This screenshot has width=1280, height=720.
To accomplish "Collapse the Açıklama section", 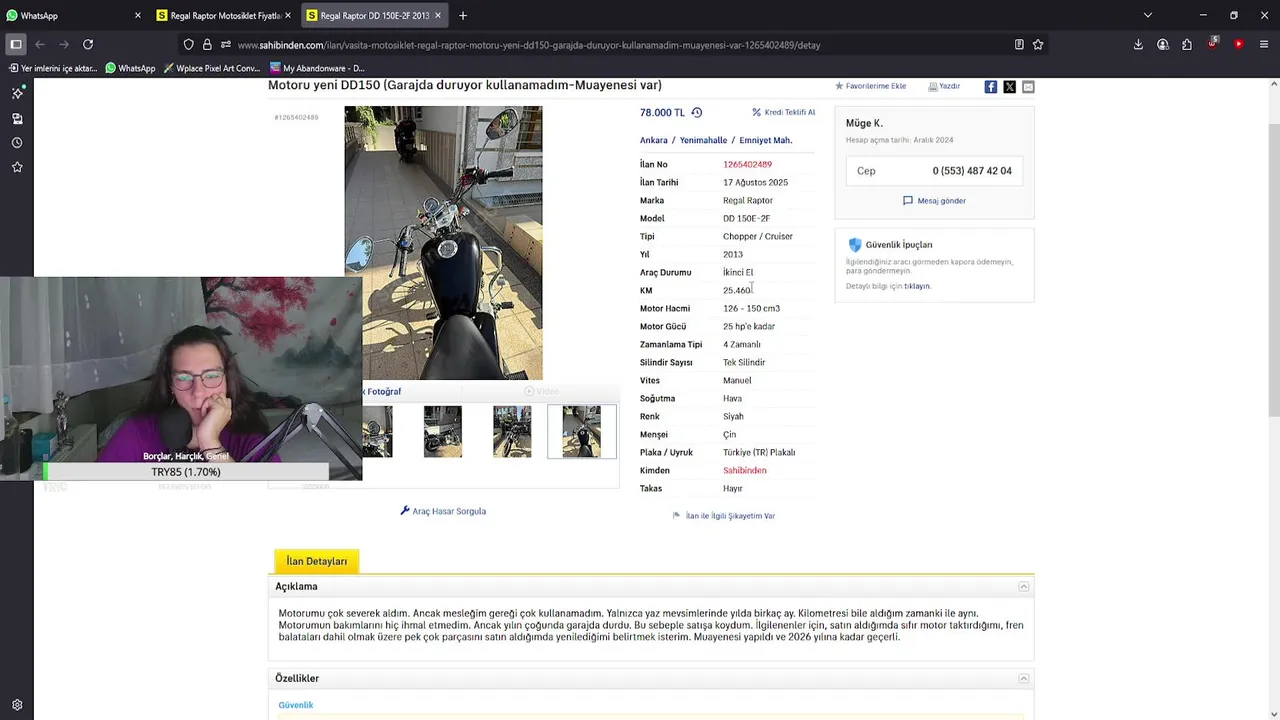I will [1023, 587].
